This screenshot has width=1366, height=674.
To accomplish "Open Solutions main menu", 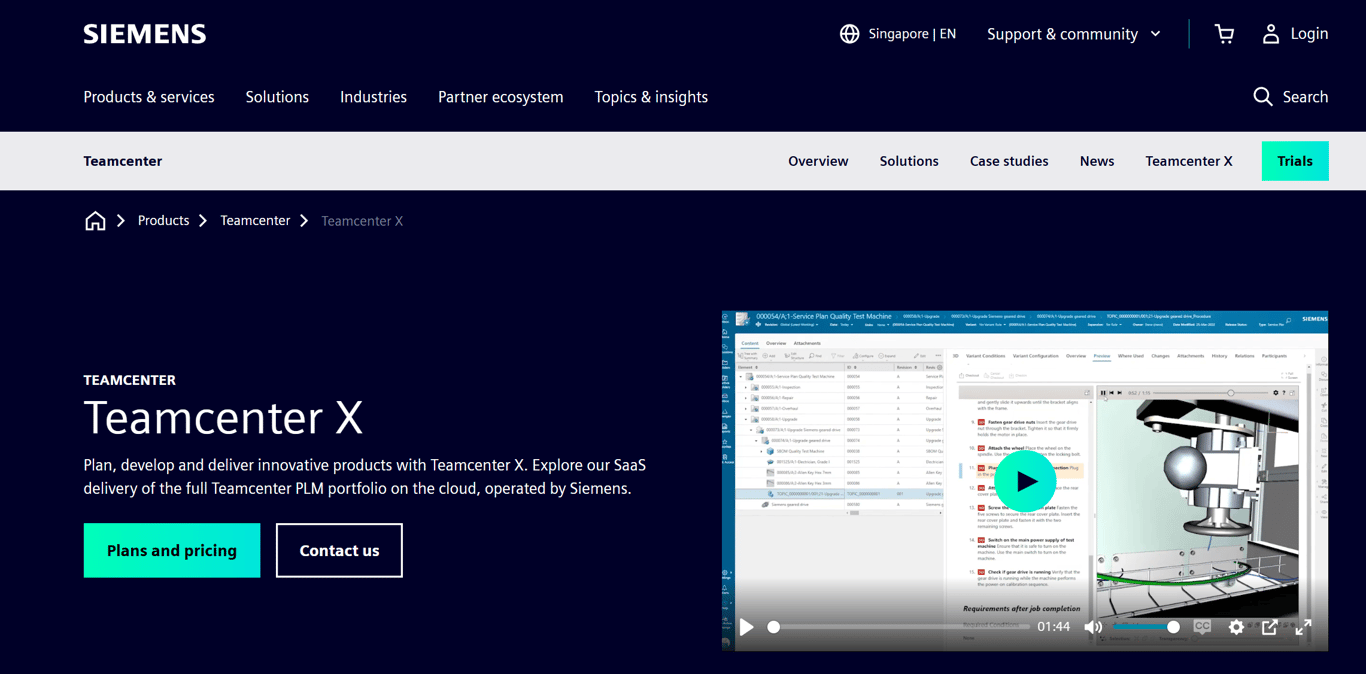I will coord(277,97).
